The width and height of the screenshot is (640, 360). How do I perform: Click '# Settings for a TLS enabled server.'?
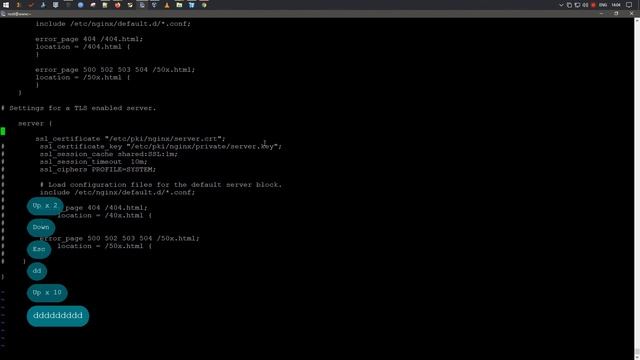(78, 108)
